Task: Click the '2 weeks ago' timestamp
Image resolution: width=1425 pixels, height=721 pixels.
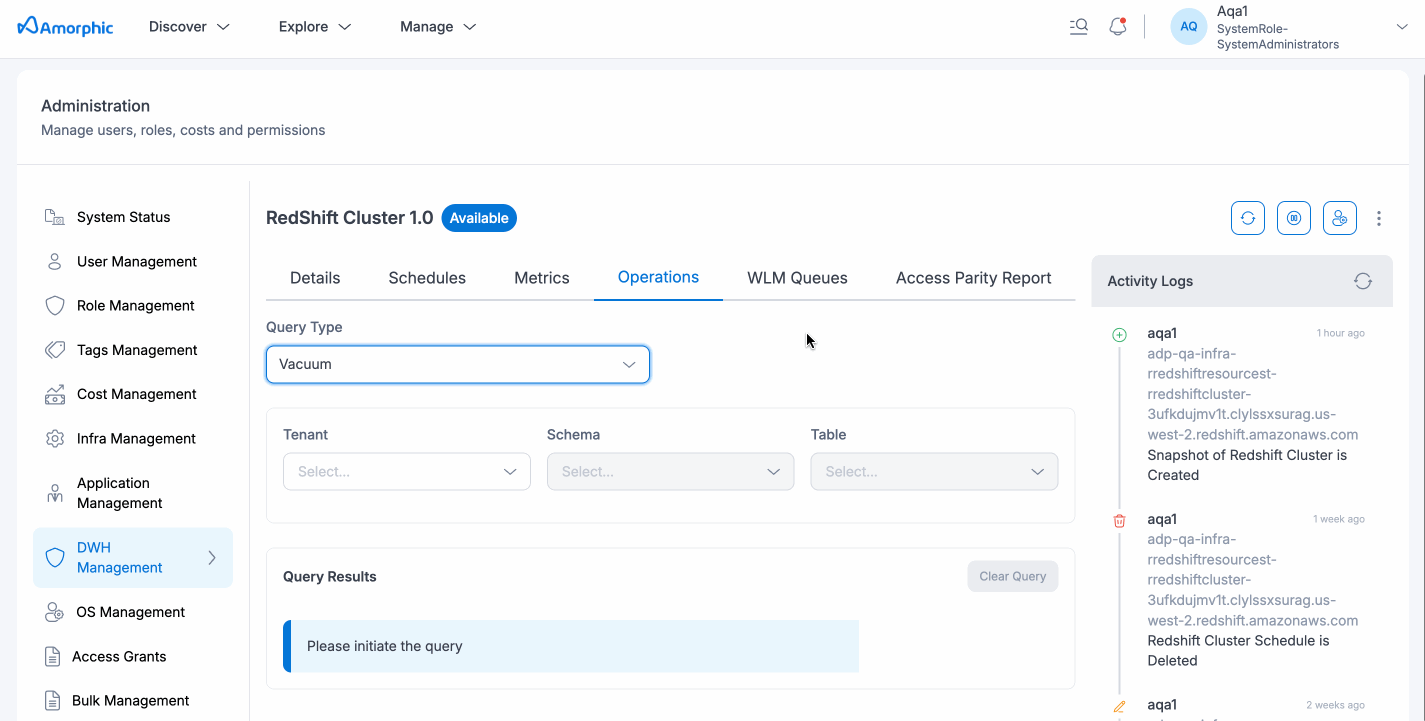Action: tap(1335, 705)
